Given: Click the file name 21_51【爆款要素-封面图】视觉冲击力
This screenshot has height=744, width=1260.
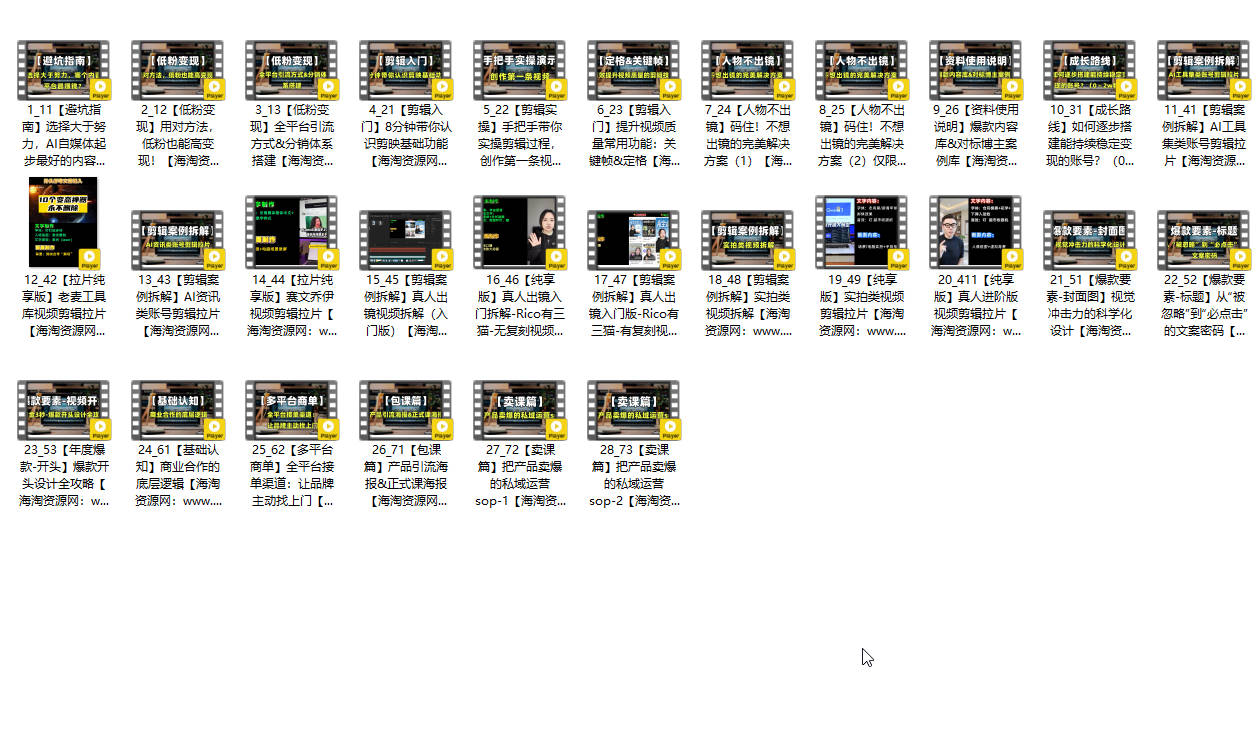Looking at the screenshot, I should [x=1090, y=305].
